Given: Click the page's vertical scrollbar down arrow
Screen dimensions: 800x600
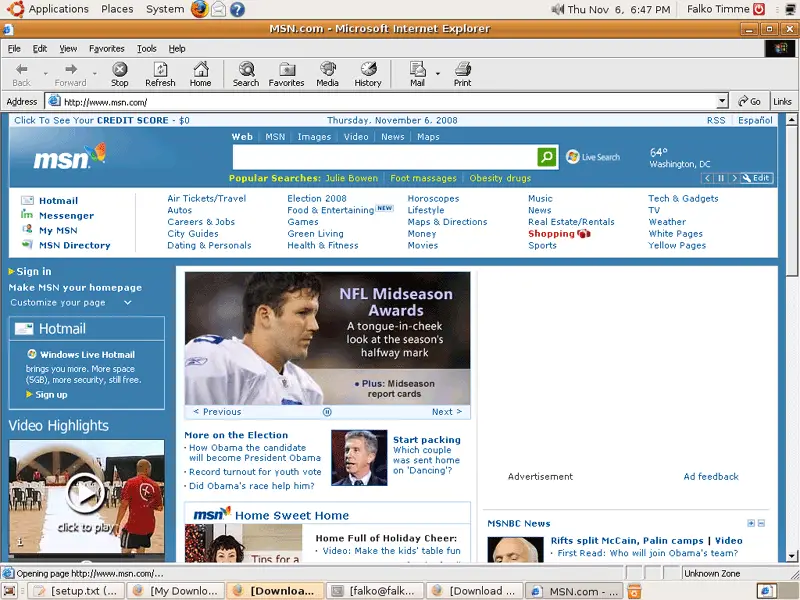Looking at the screenshot, I should tap(793, 555).
